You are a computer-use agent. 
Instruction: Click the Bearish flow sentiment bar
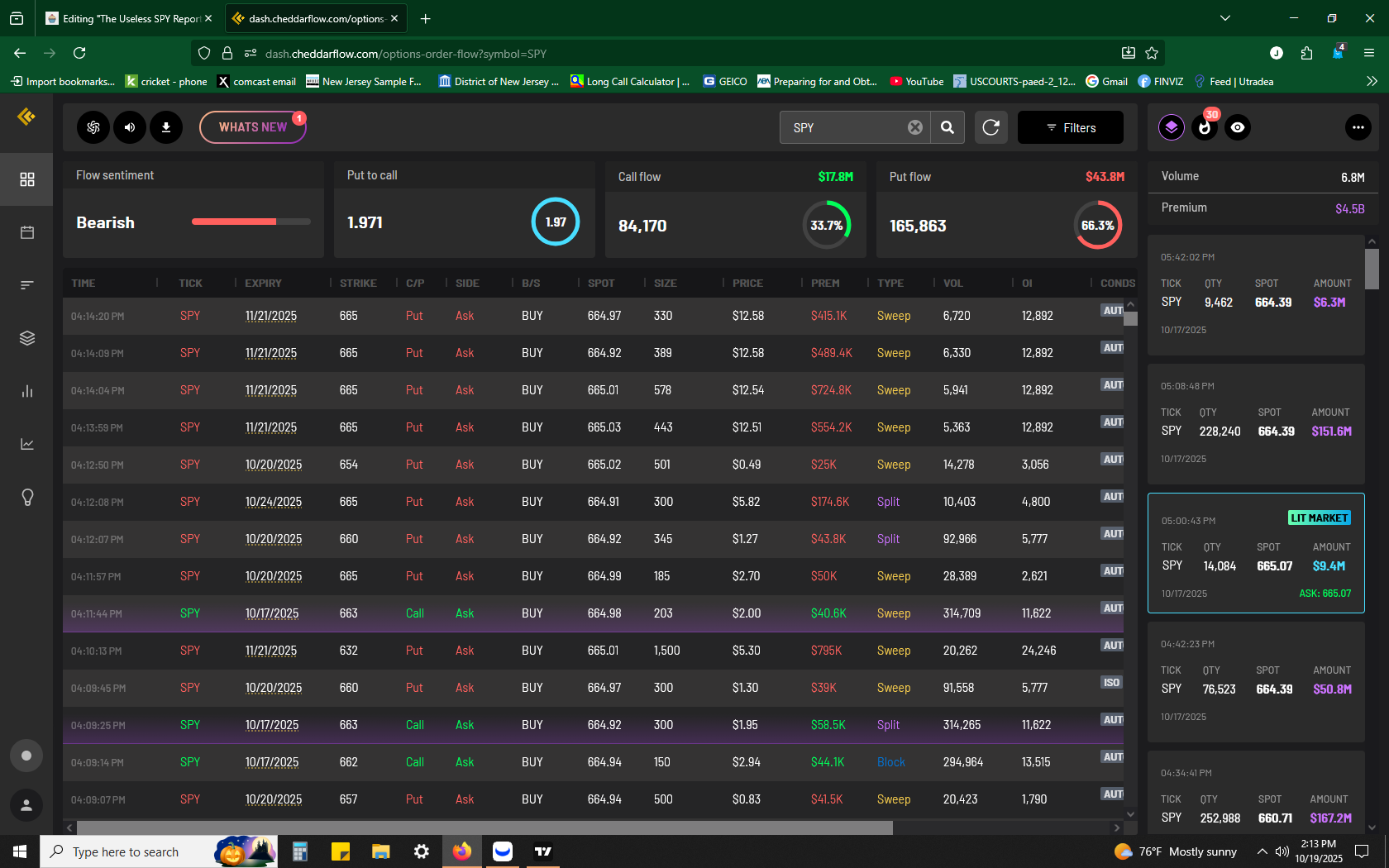251,222
